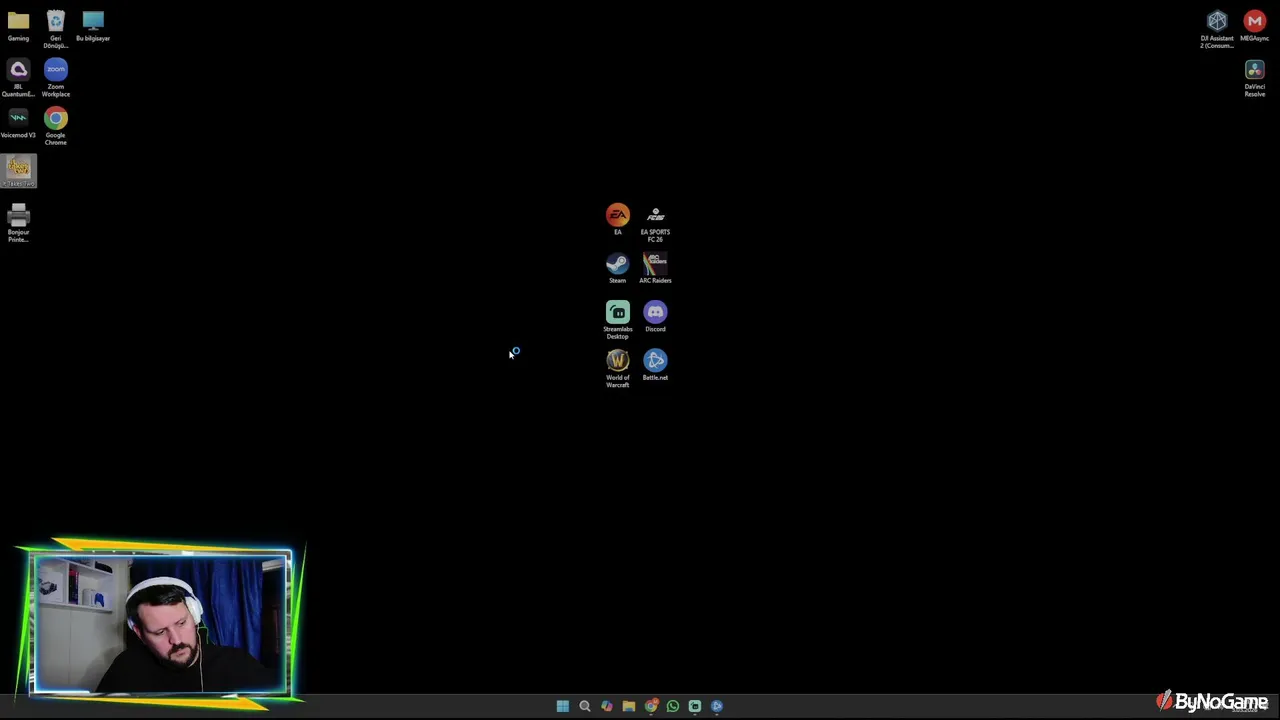Open the Bonjour Printer shortcut

pyautogui.click(x=18, y=224)
